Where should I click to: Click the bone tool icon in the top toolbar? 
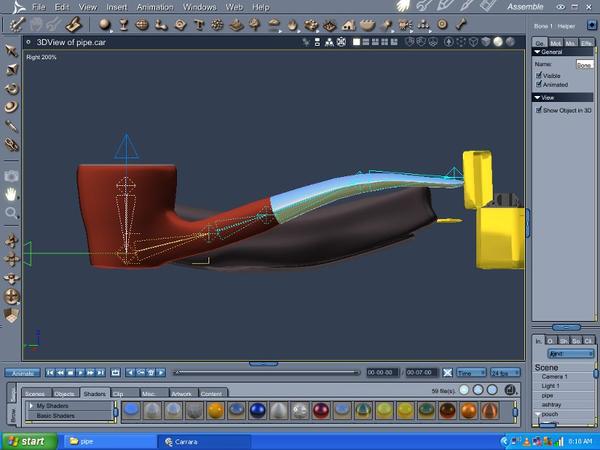(x=461, y=24)
